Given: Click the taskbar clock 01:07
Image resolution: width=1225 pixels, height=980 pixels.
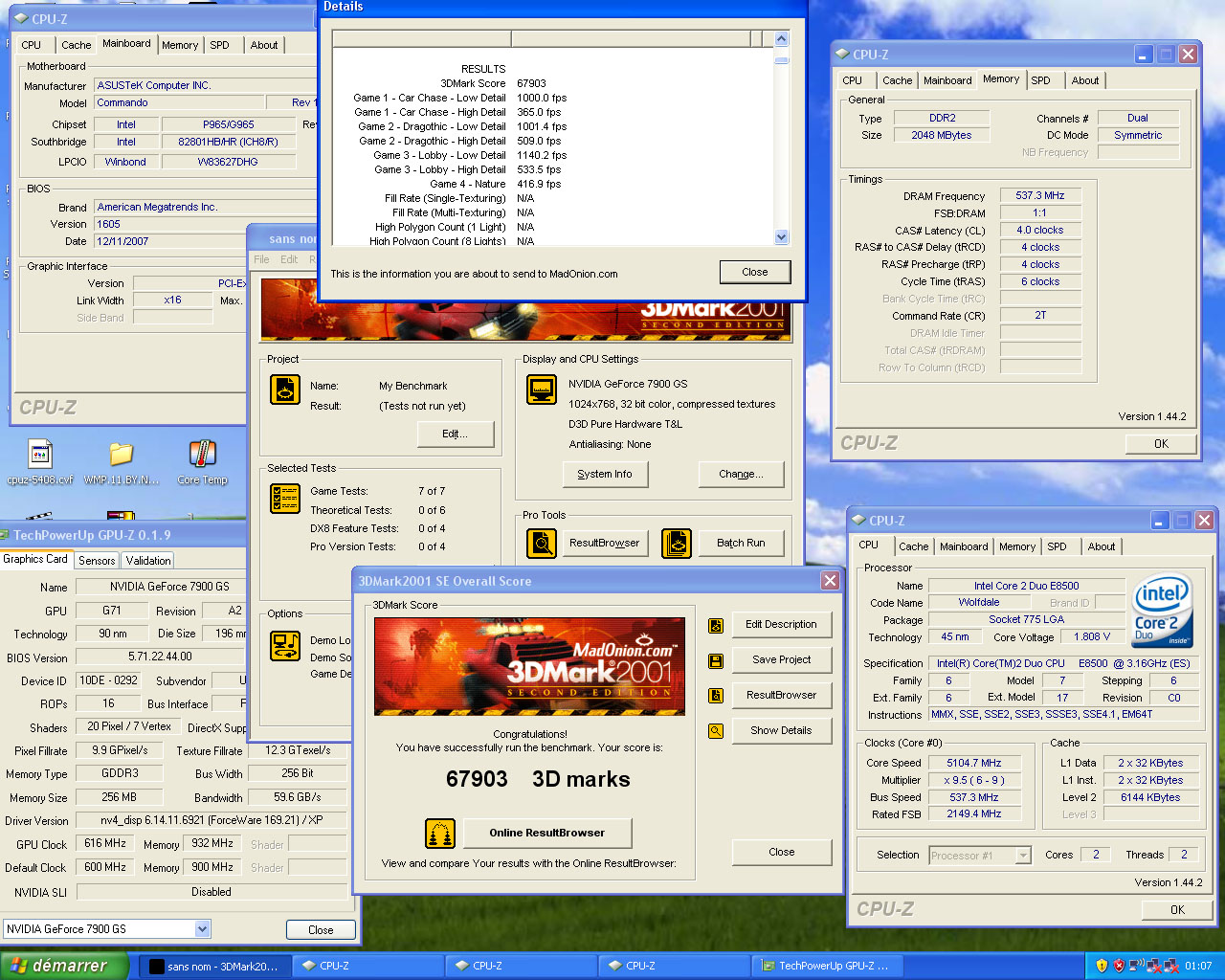Looking at the screenshot, I should click(1198, 966).
